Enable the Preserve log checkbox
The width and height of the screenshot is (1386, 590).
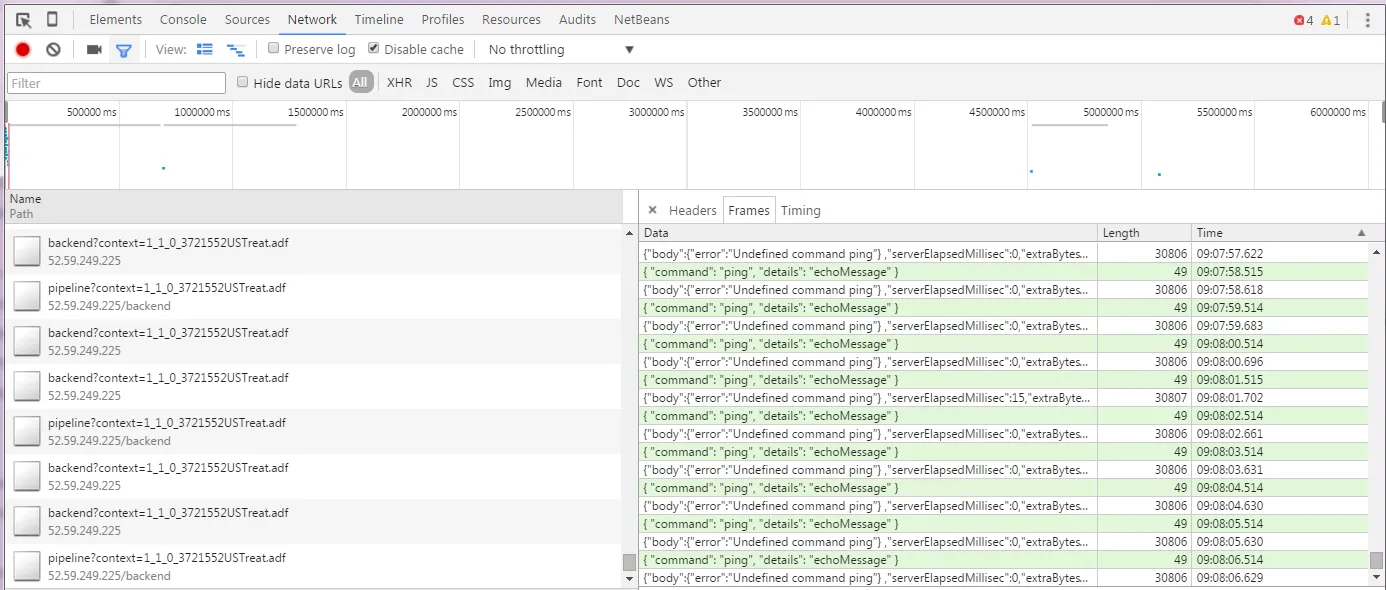tap(274, 49)
